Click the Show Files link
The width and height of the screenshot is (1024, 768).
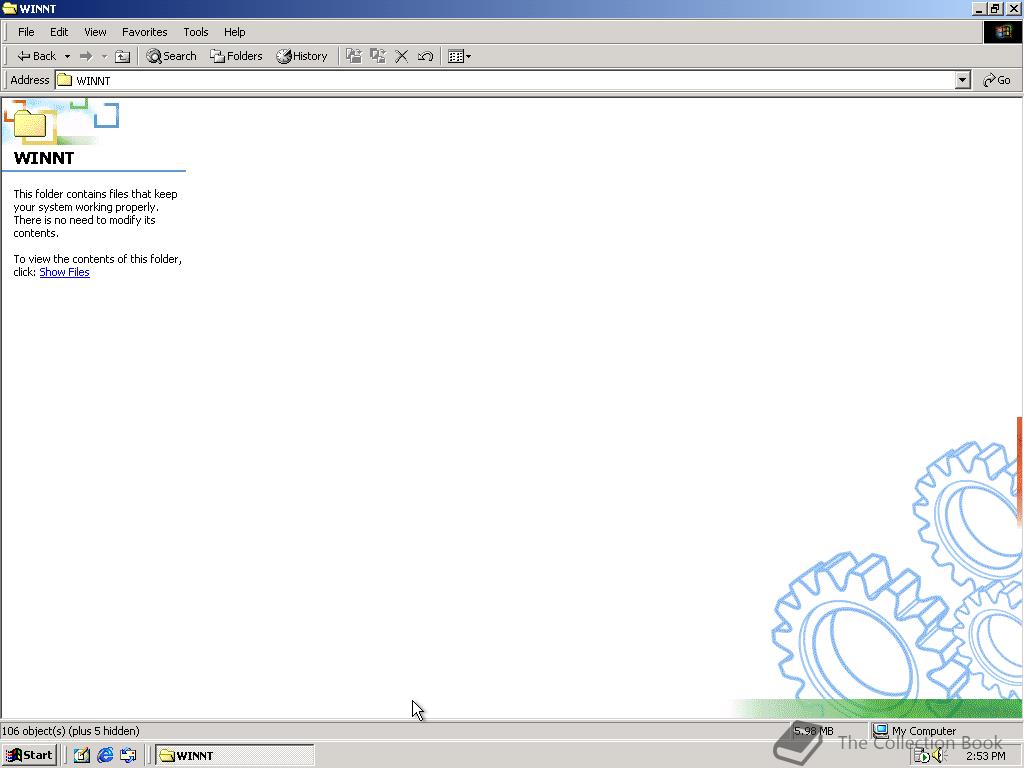tap(65, 272)
